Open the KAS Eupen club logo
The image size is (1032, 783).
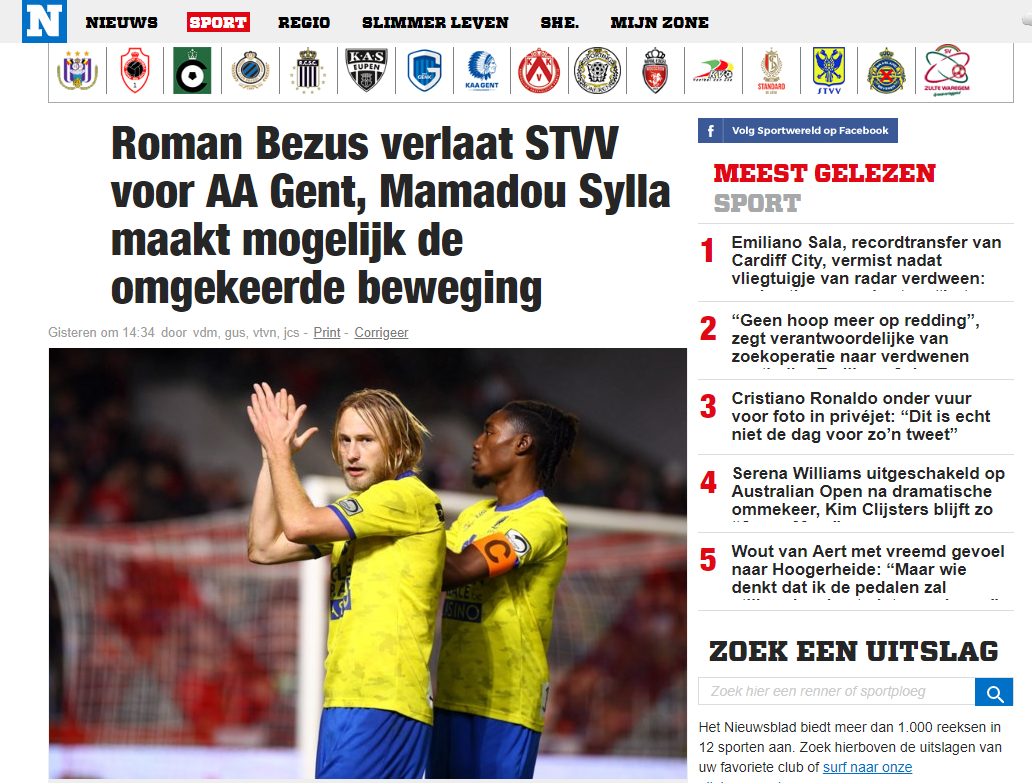point(367,70)
